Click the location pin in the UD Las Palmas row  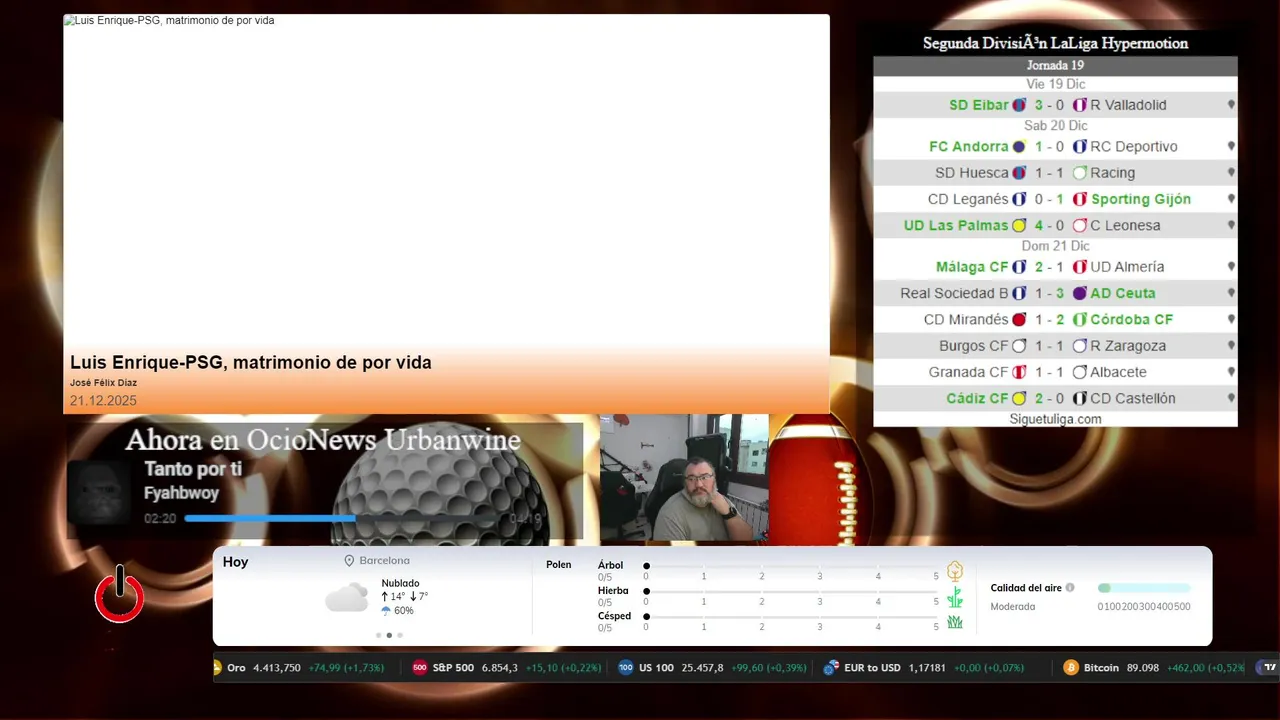pos(1231,226)
